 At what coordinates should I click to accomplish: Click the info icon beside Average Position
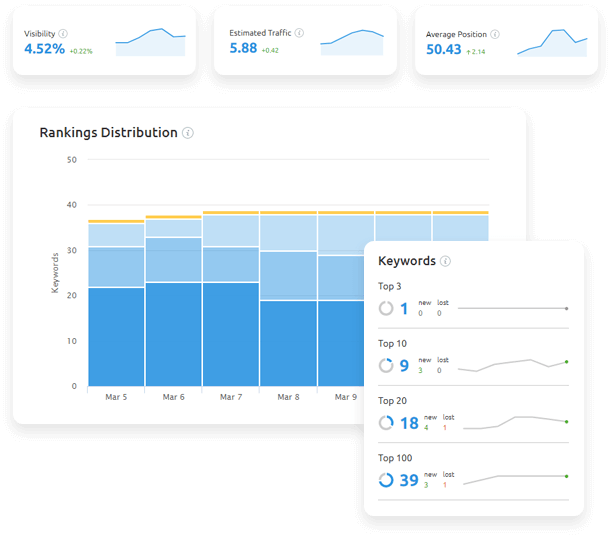pos(495,34)
